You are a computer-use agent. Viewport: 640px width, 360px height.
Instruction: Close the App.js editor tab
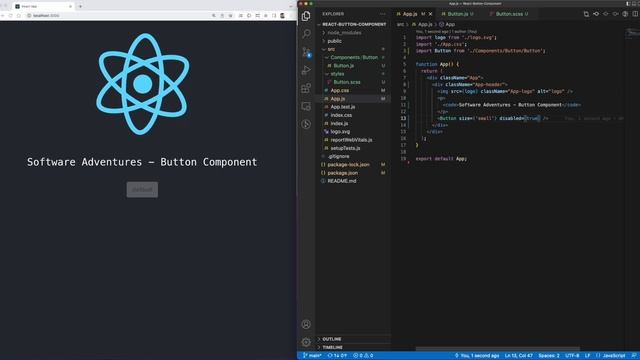tap(430, 14)
